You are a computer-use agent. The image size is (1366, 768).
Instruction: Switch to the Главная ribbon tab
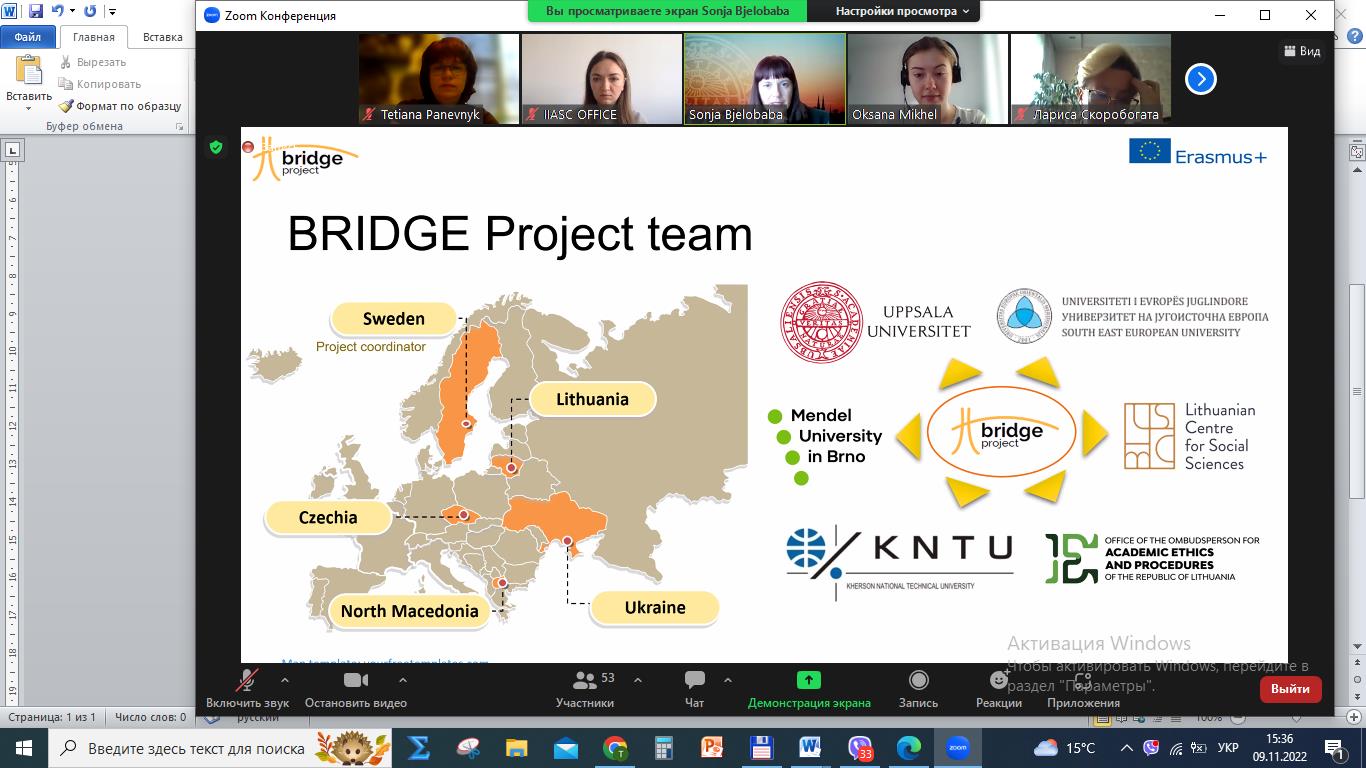click(93, 37)
